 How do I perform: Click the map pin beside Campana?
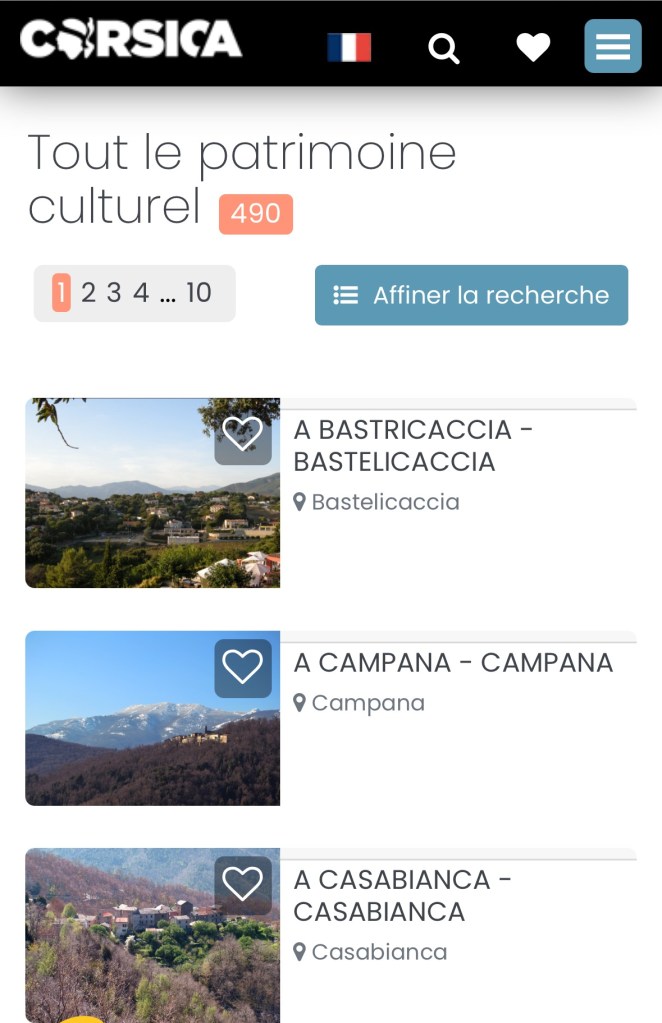point(299,703)
